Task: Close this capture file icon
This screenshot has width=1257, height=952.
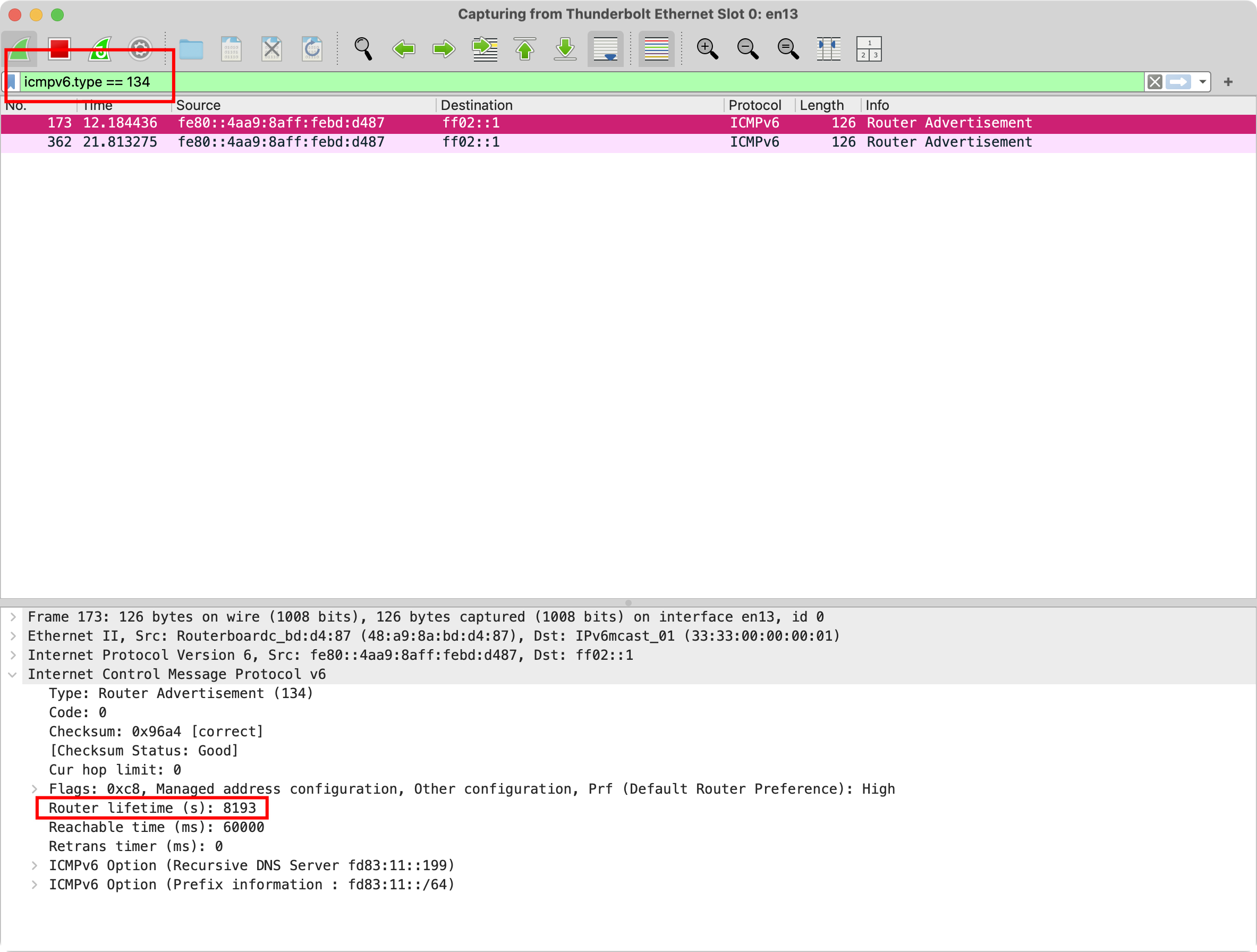Action: 271,49
